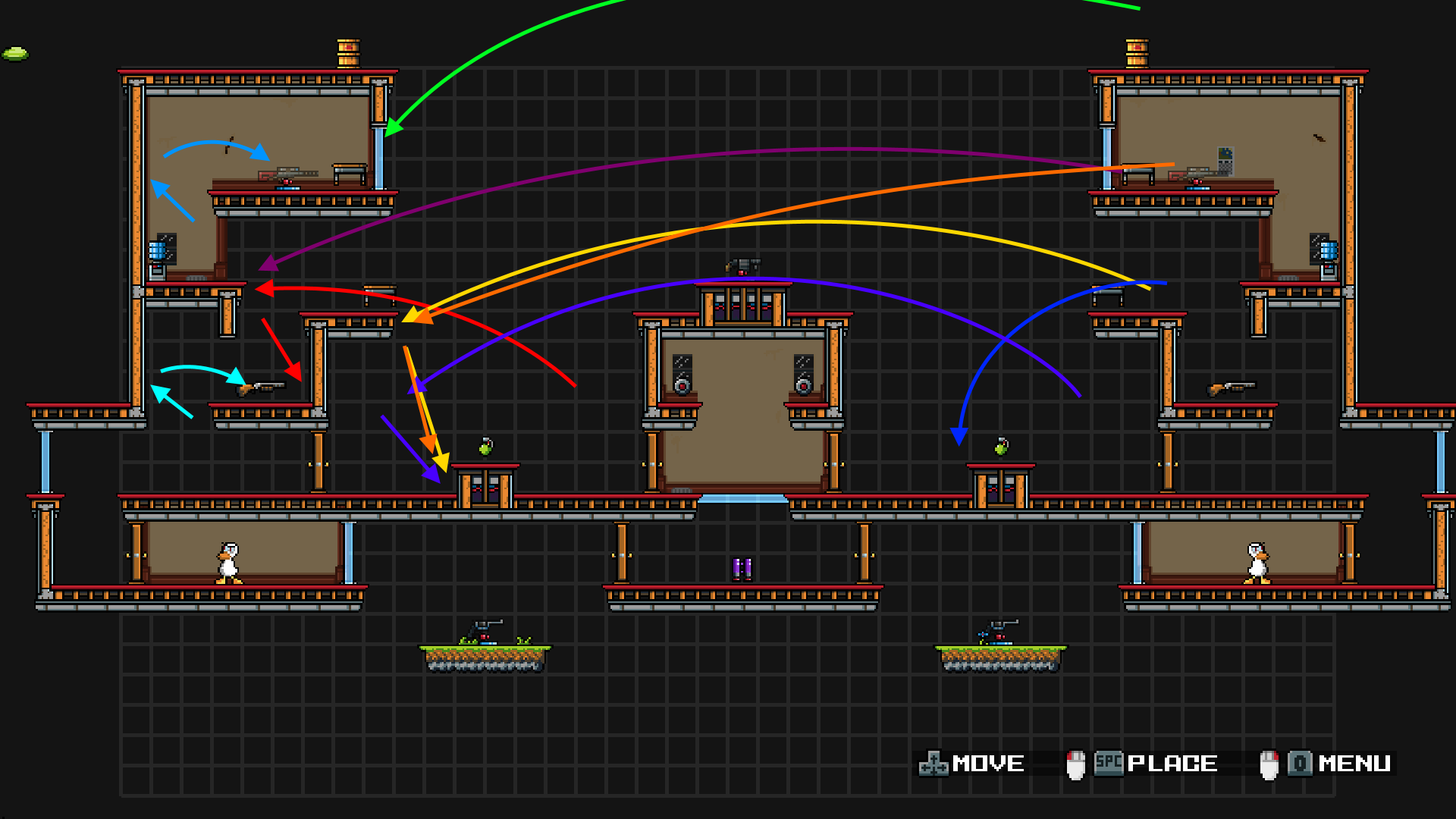Click the green oval object at top-left corner
The height and width of the screenshot is (819, 1456).
(x=15, y=54)
